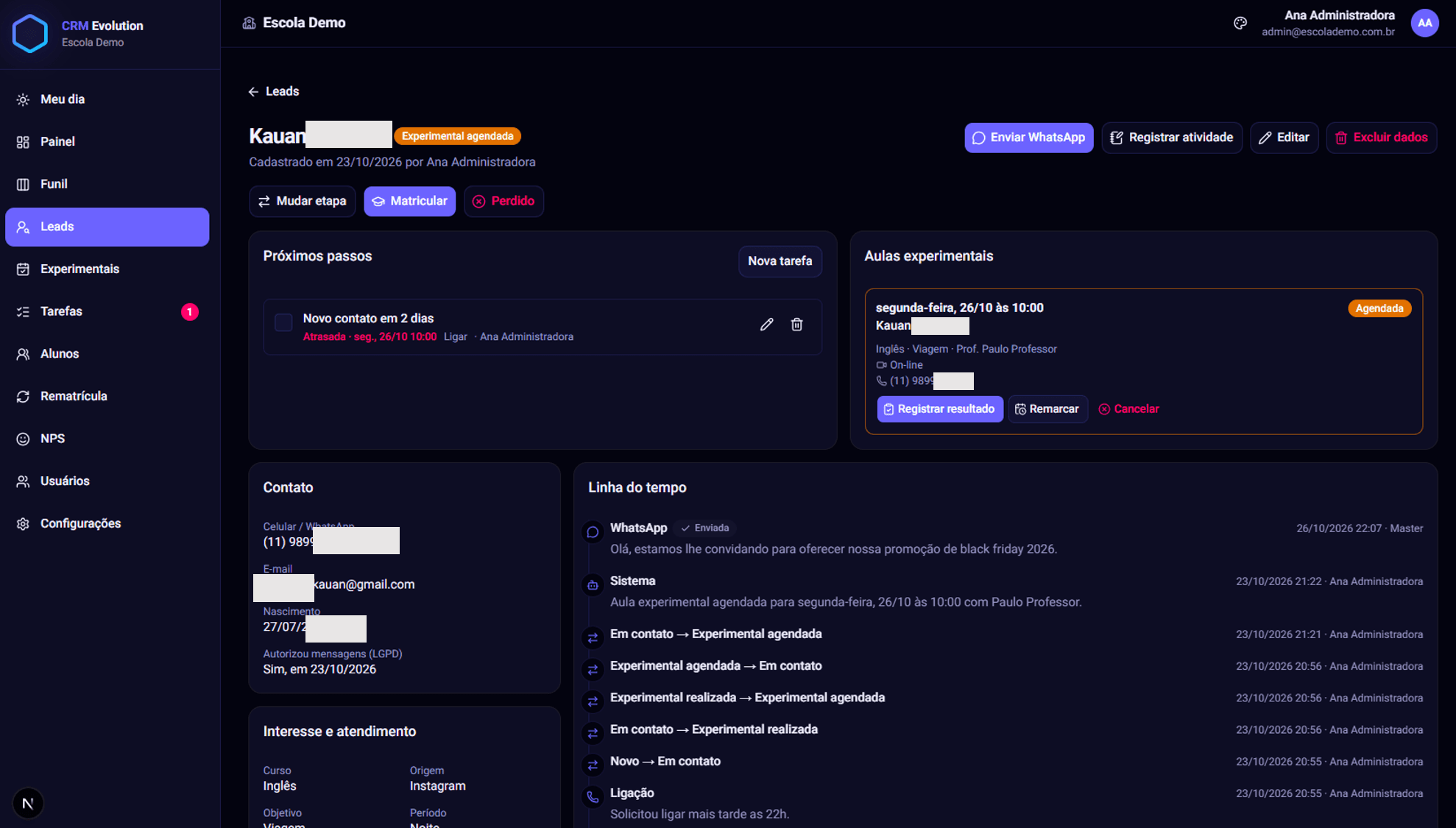Image resolution: width=1456 pixels, height=828 pixels.
Task: Click the Sistema timeline entry icon
Action: pos(593,585)
